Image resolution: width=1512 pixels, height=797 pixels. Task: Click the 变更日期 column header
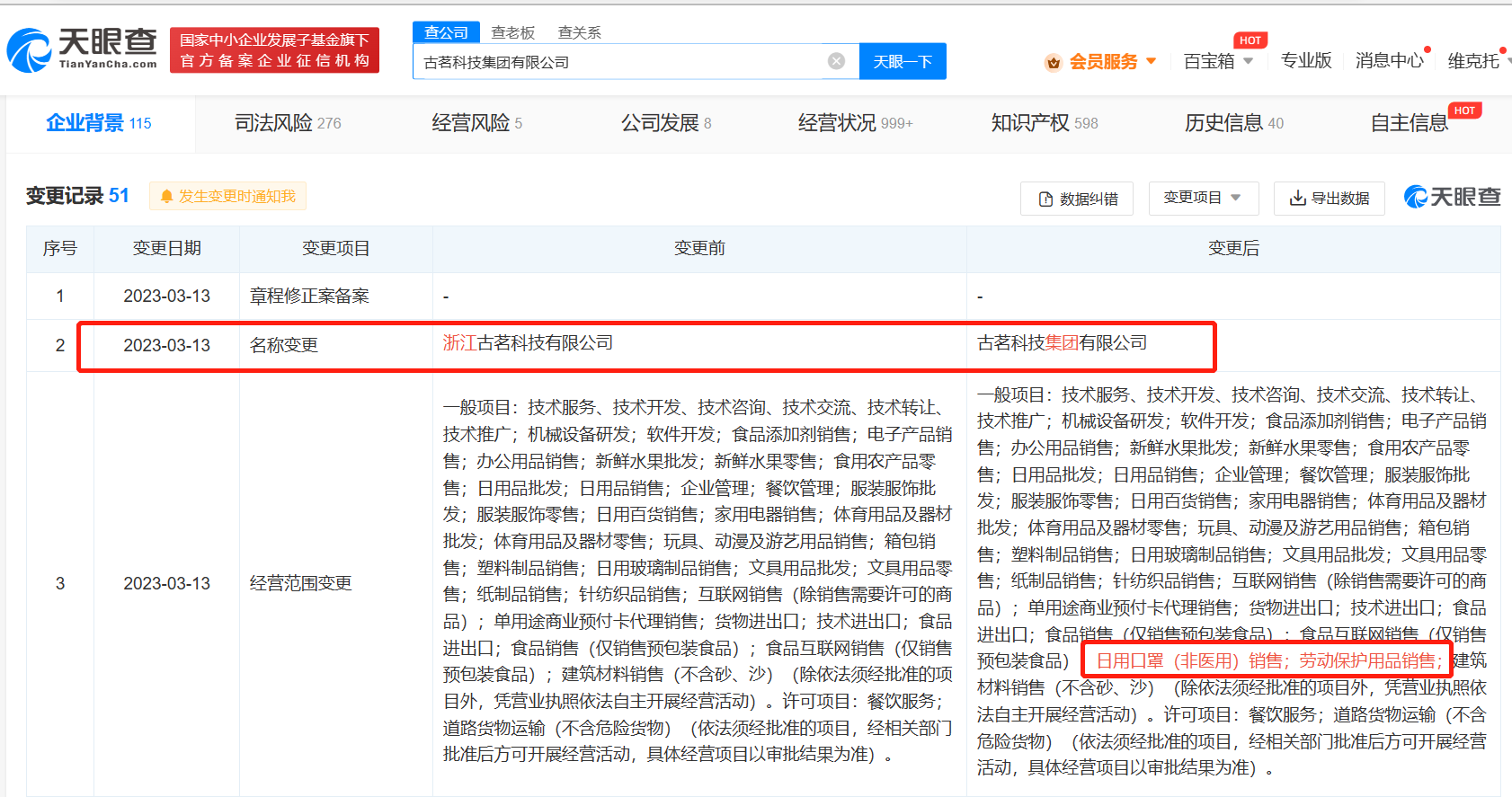(x=166, y=249)
